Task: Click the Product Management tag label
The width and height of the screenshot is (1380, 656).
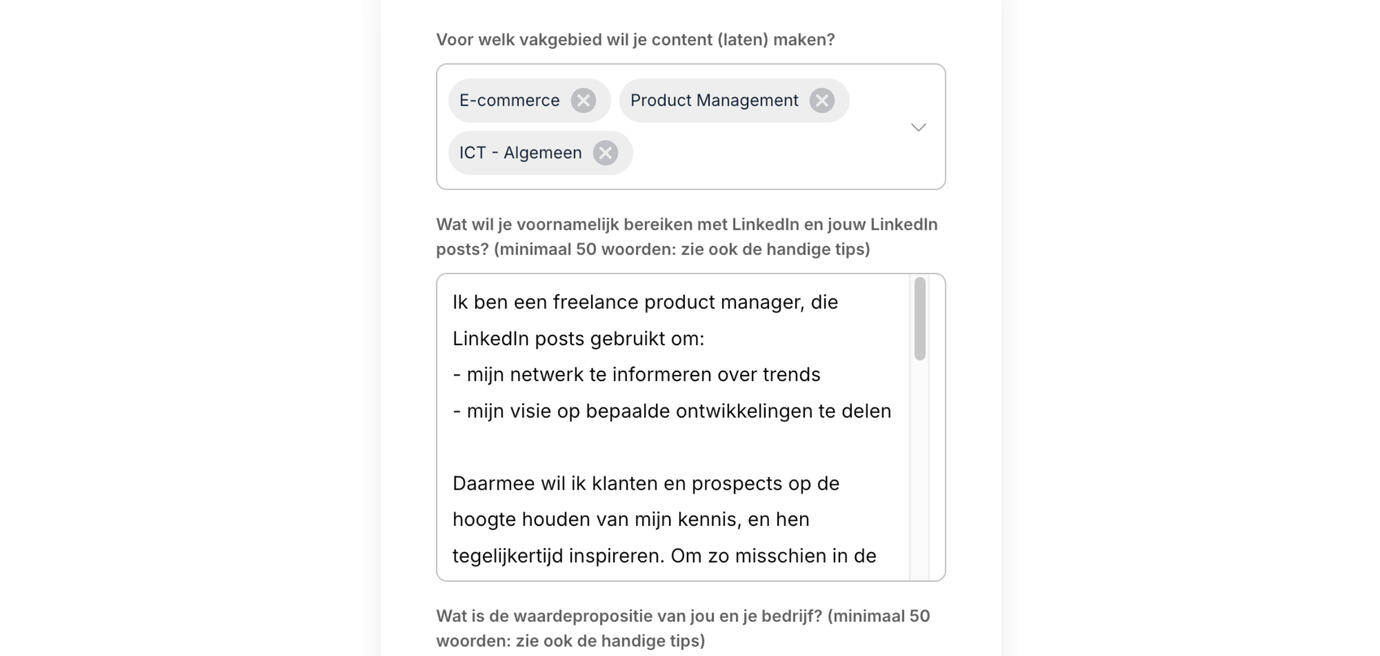Action: point(714,101)
